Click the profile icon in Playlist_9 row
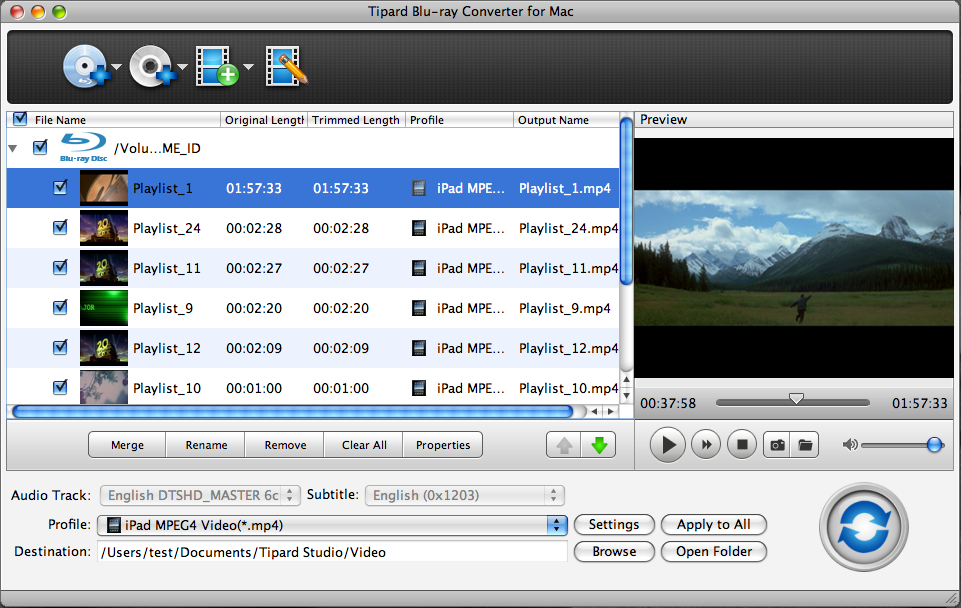The width and height of the screenshot is (961, 608). tap(419, 308)
